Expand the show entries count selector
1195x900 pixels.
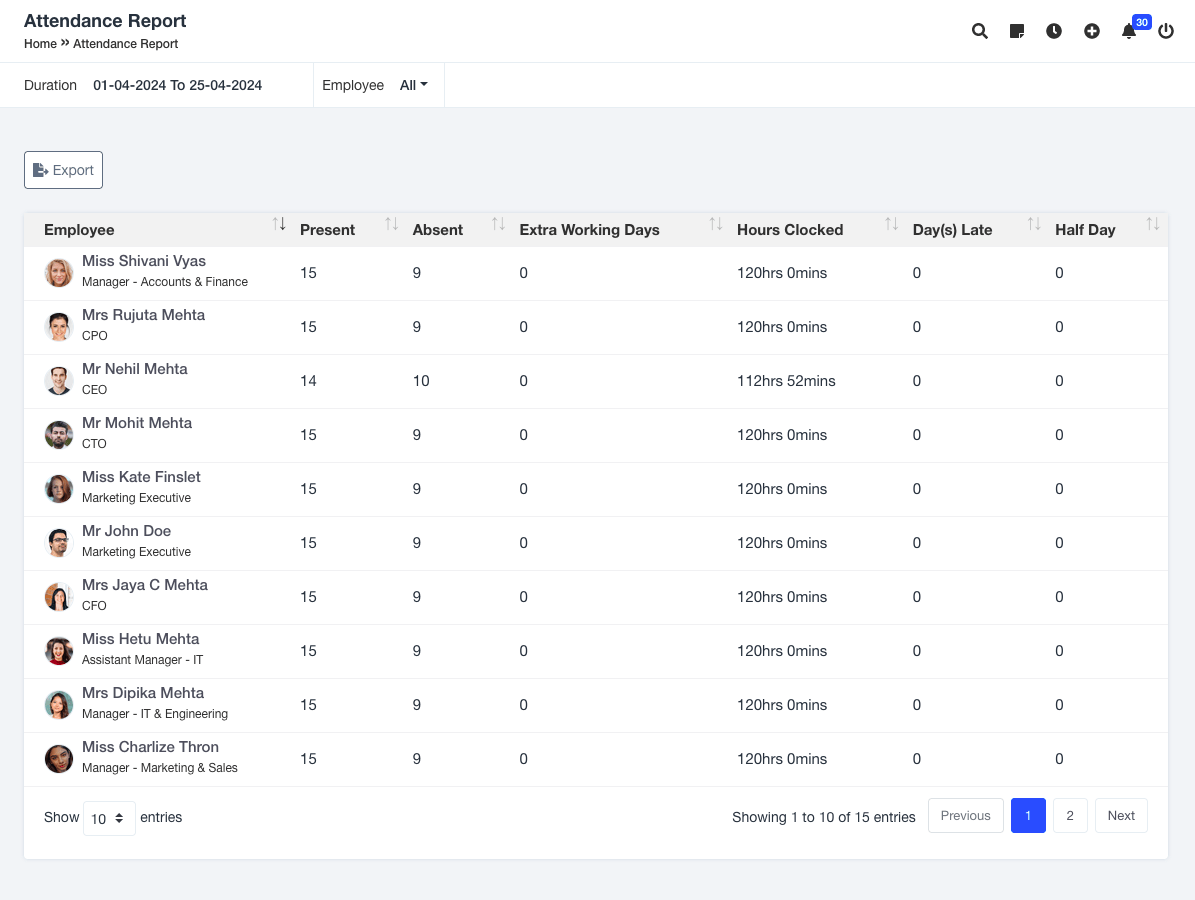tap(109, 818)
